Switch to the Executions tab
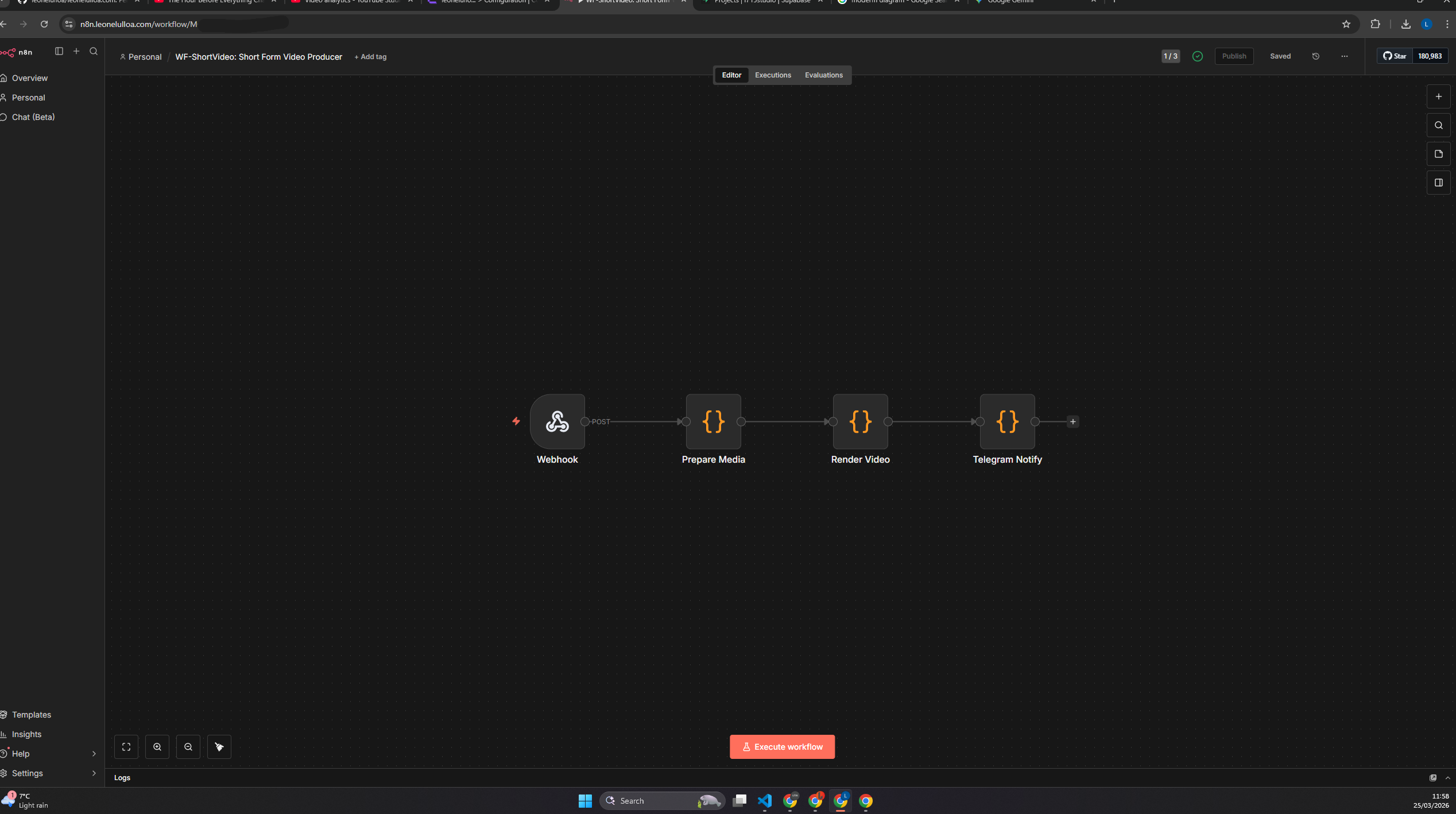Image resolution: width=1456 pixels, height=814 pixels. [x=772, y=75]
